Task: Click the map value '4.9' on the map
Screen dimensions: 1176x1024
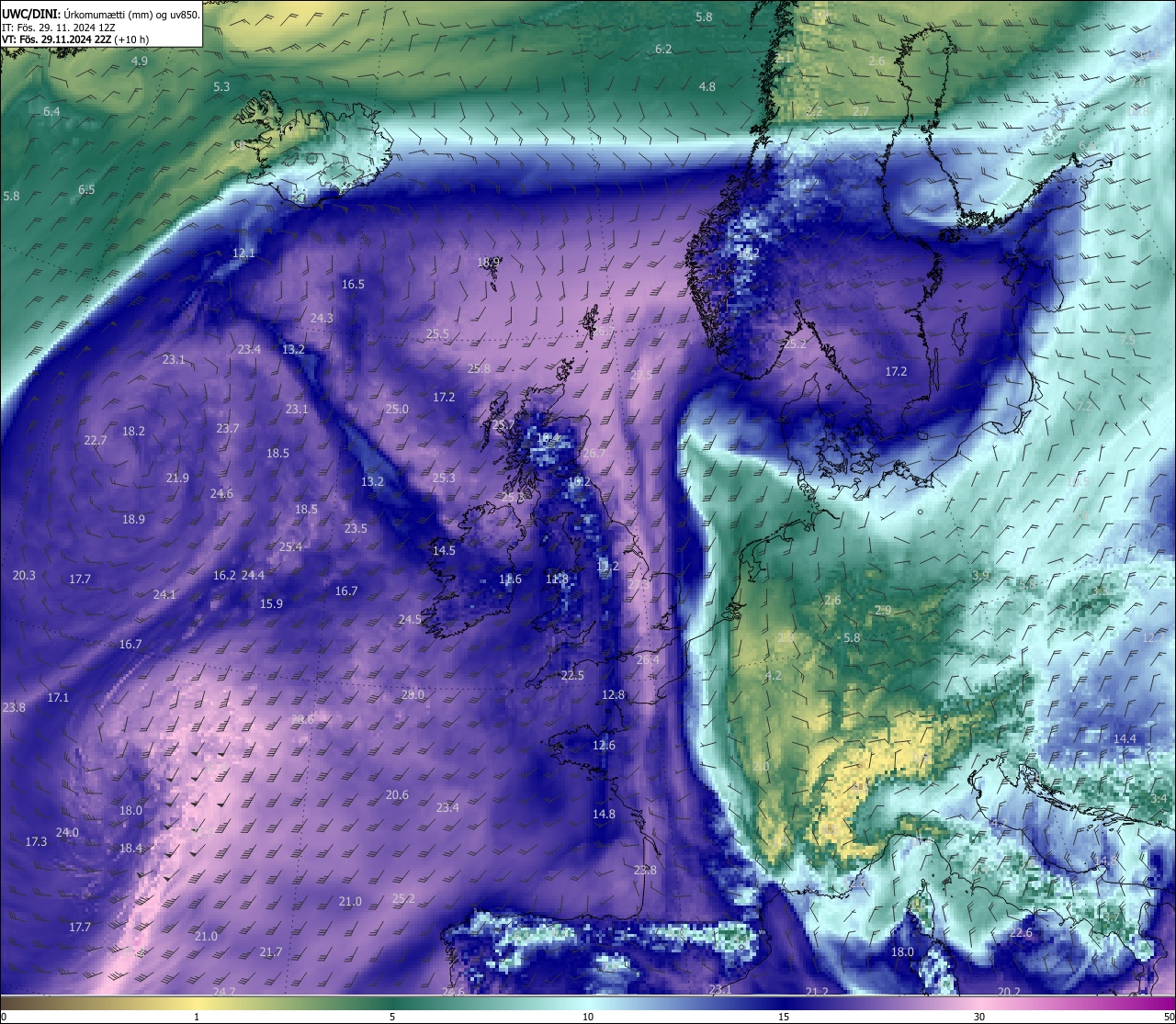Action: (140, 62)
